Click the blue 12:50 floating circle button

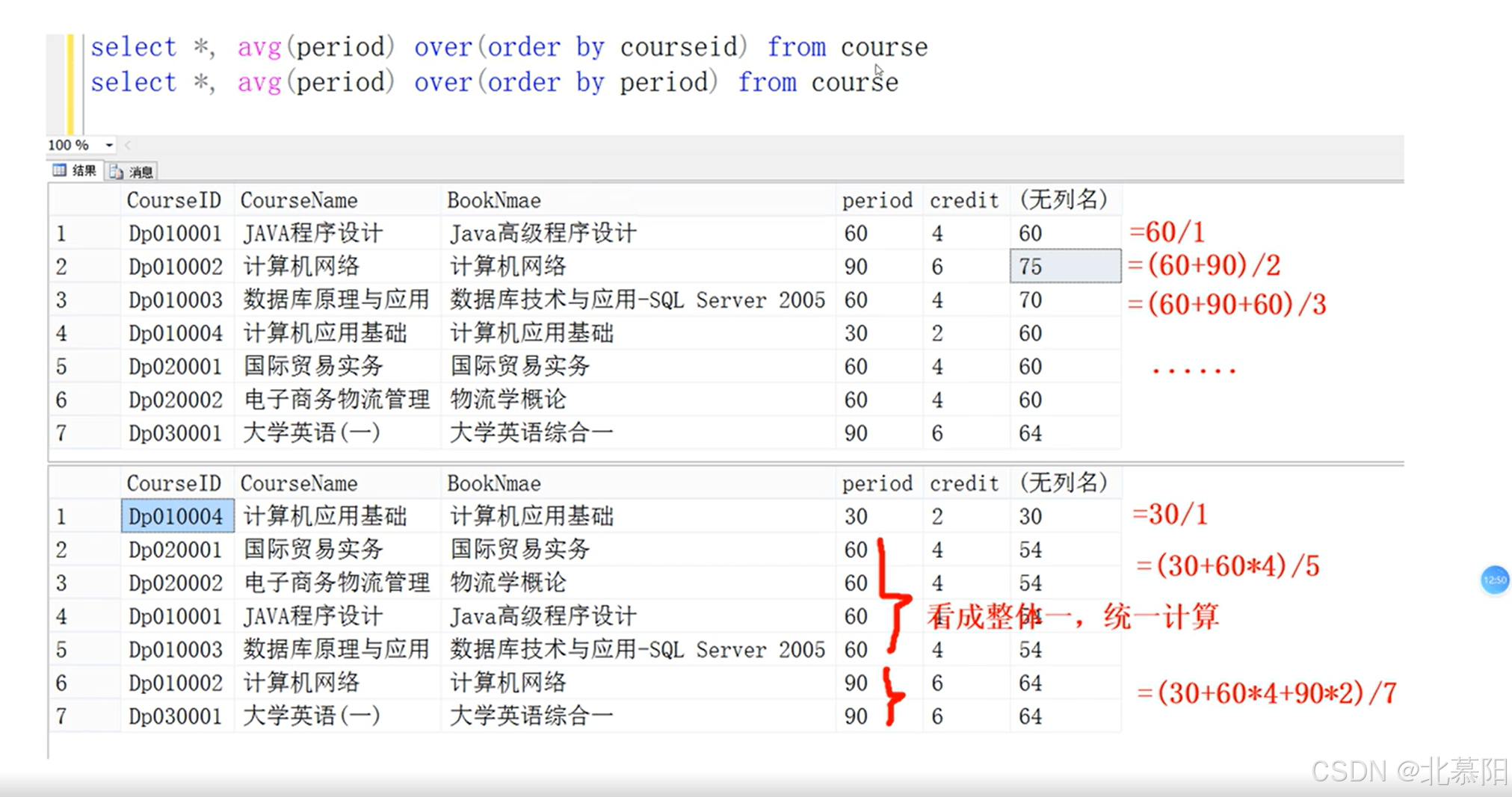tap(1495, 580)
